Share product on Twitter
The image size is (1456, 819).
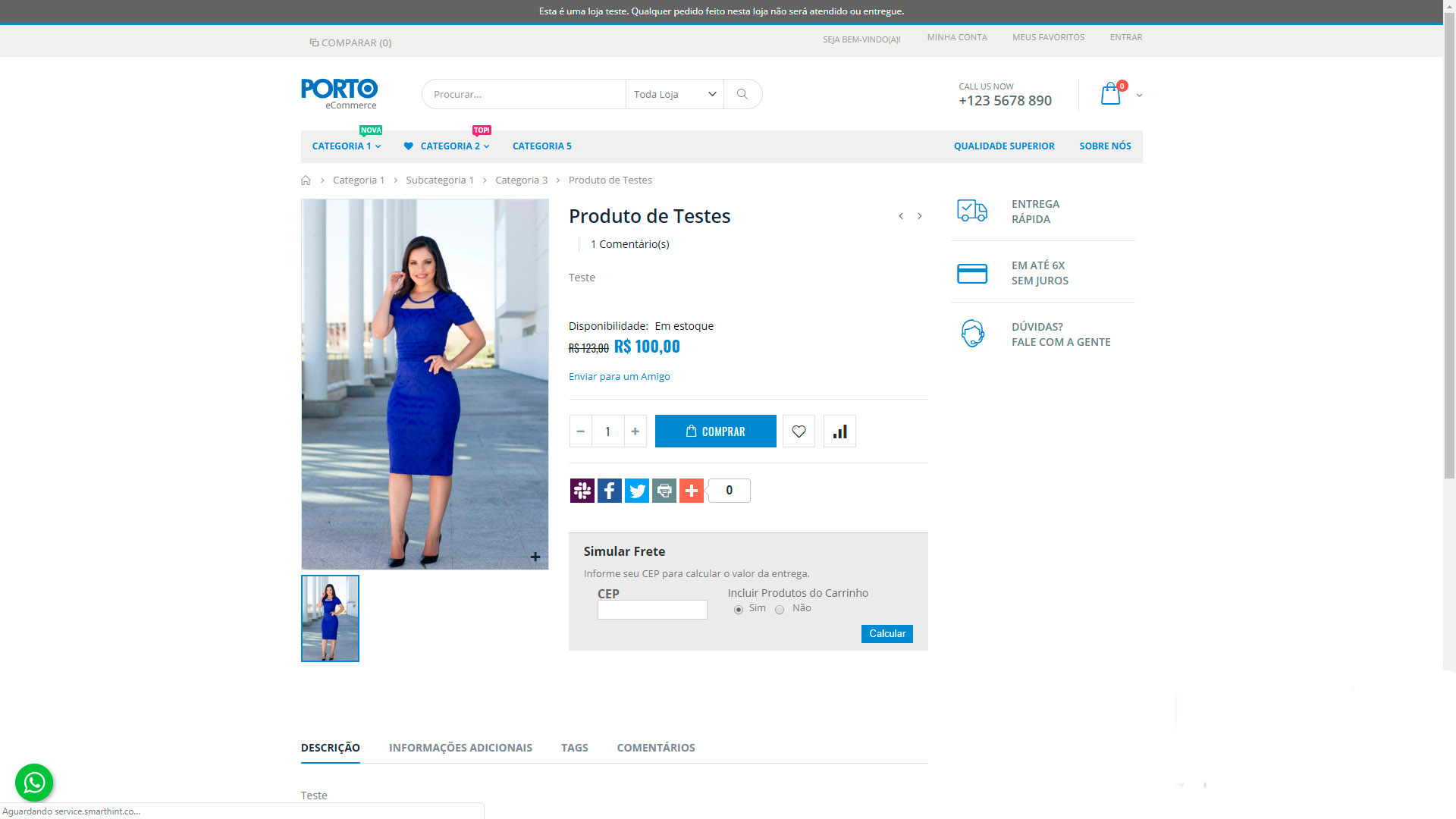click(637, 491)
